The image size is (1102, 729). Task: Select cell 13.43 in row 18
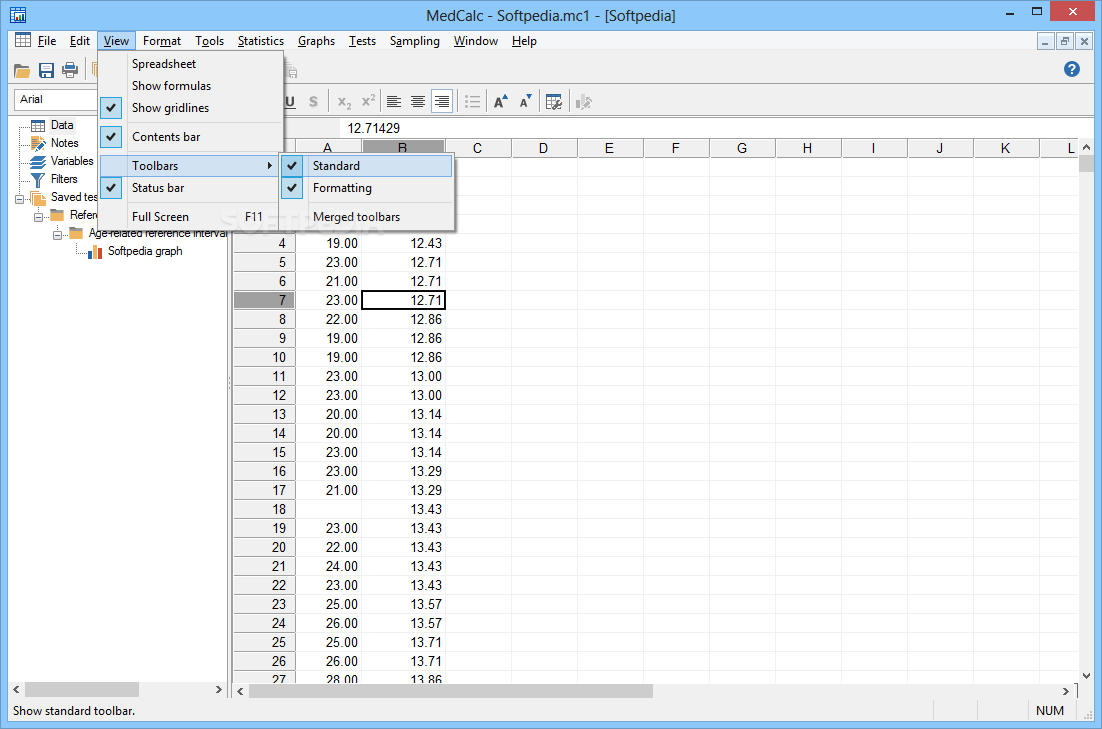pos(403,509)
